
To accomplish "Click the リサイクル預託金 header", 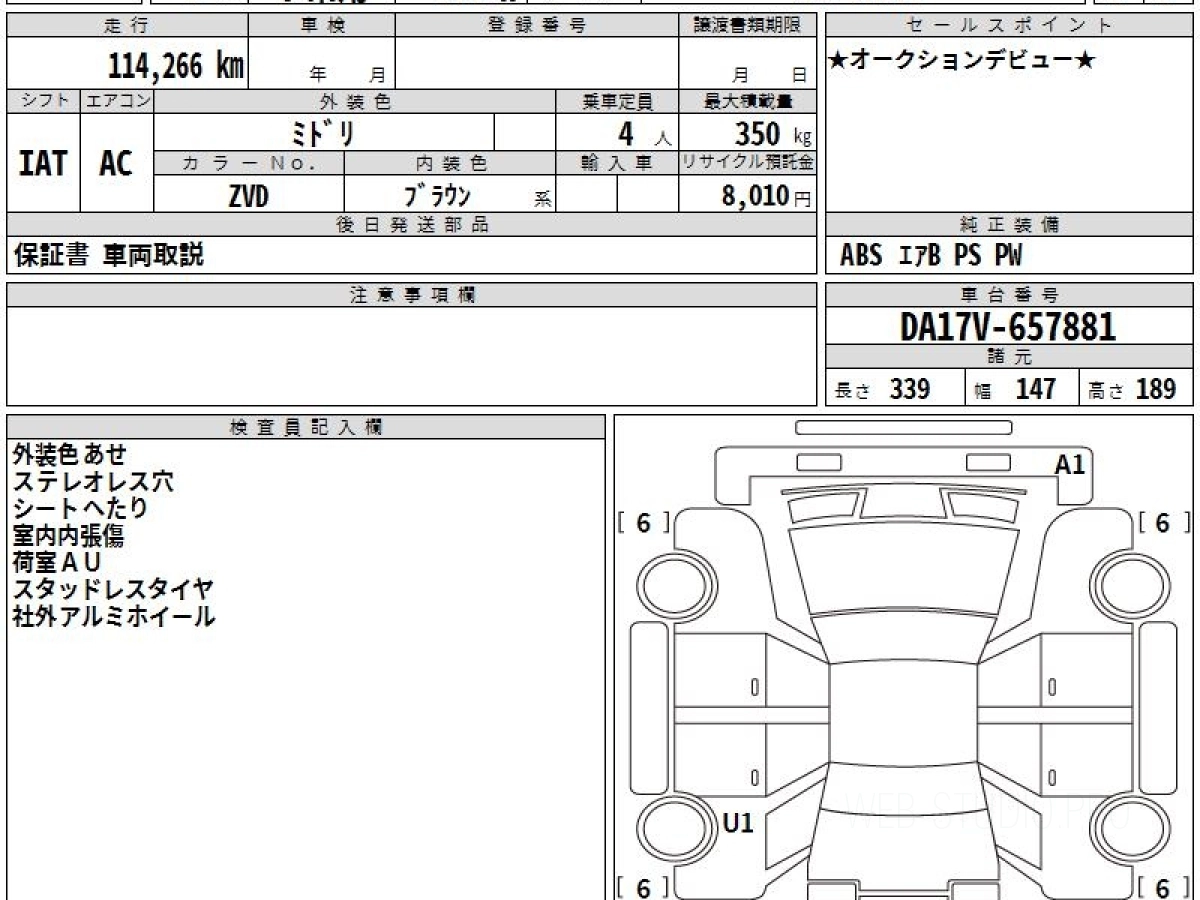I will (747, 163).
